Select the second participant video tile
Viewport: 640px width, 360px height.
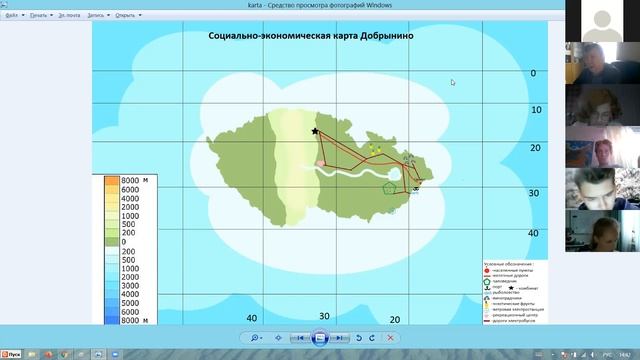click(602, 63)
